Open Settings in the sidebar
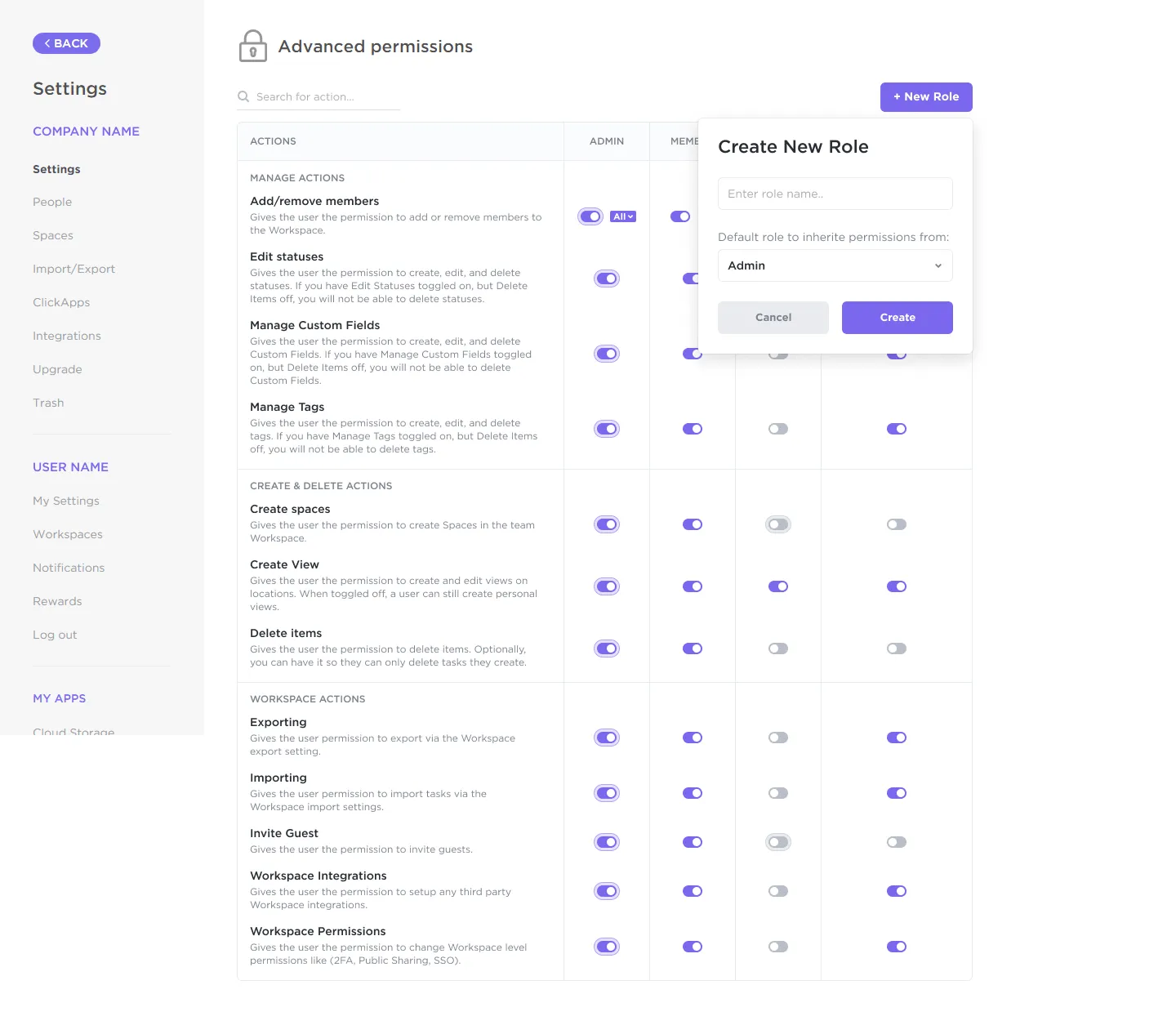1176x1034 pixels. [56, 169]
